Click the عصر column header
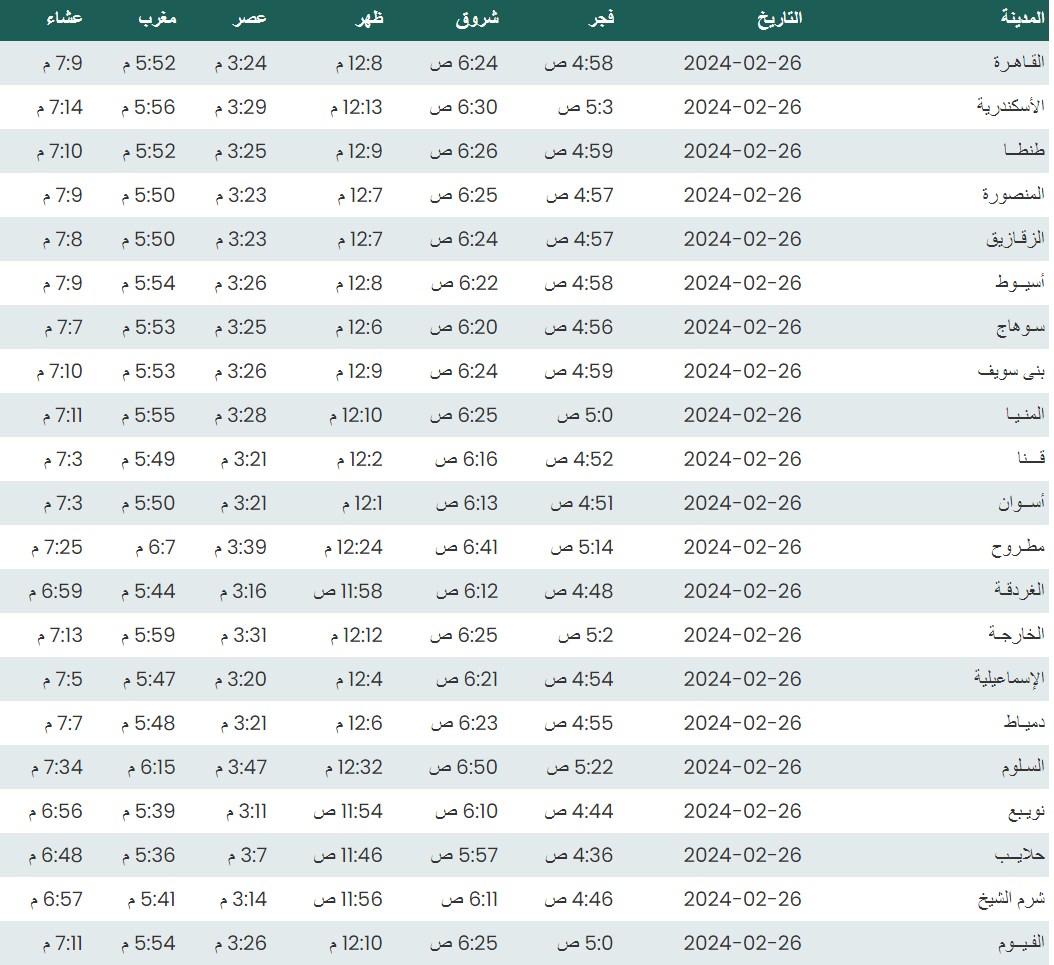Viewport: 1054px width, 965px height. coord(250,19)
